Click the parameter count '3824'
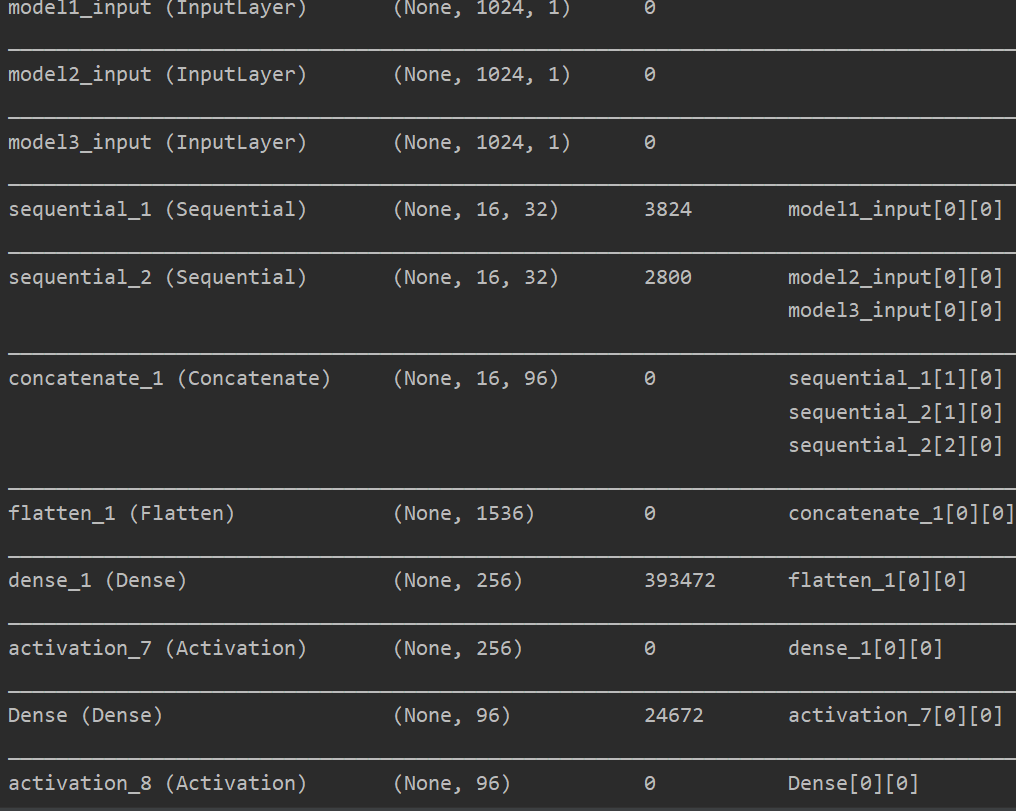The image size is (1016, 811). 668,209
